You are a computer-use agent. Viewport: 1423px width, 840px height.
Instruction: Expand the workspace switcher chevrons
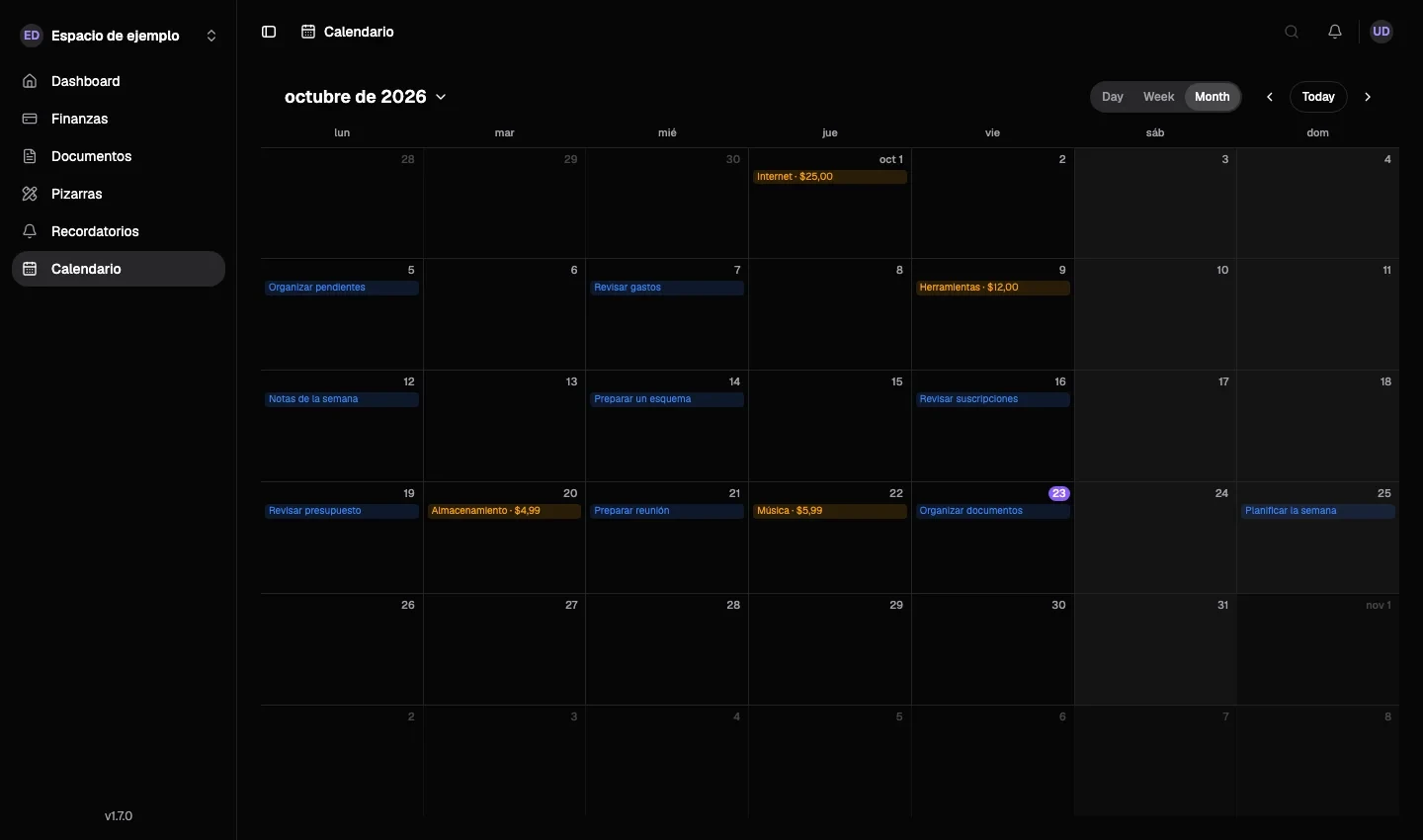(211, 36)
